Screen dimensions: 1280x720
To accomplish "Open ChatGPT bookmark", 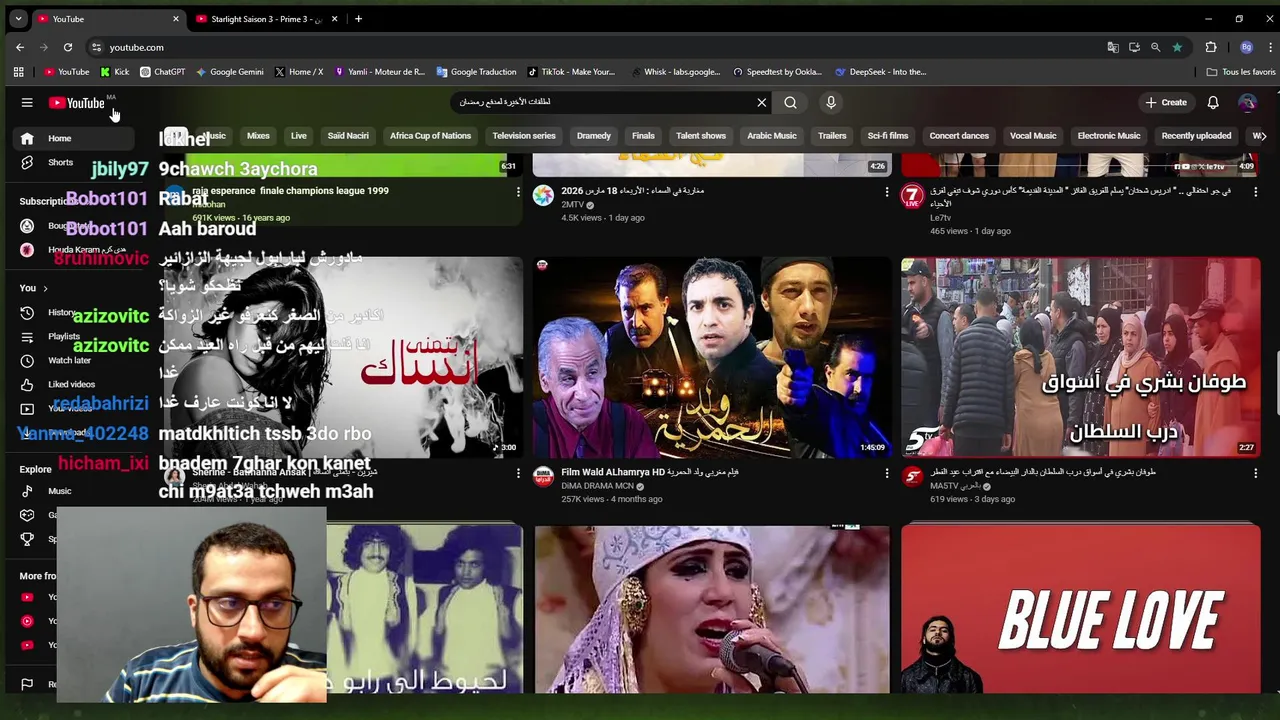I will click(x=163, y=72).
